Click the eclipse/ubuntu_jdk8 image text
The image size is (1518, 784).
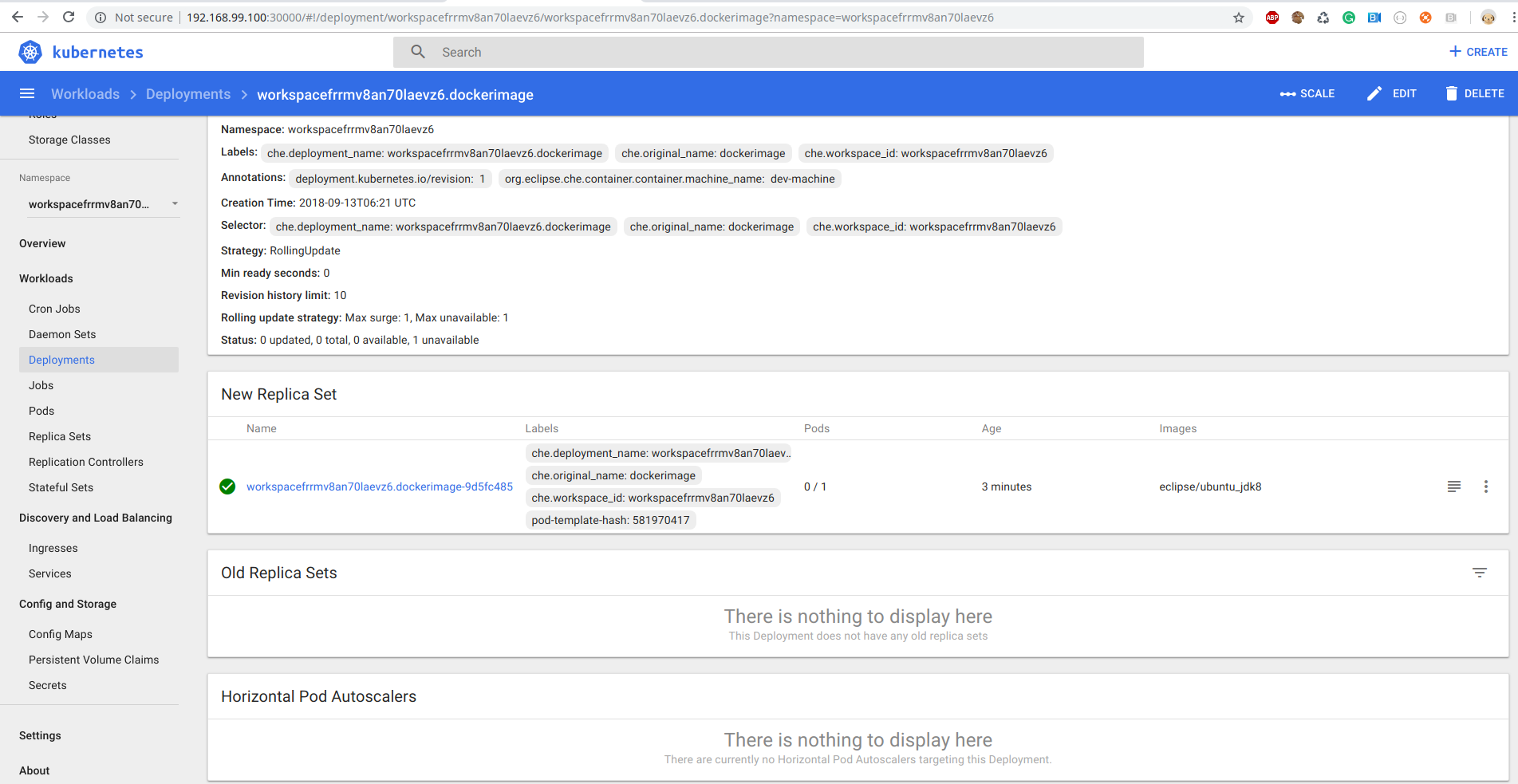tap(1210, 487)
